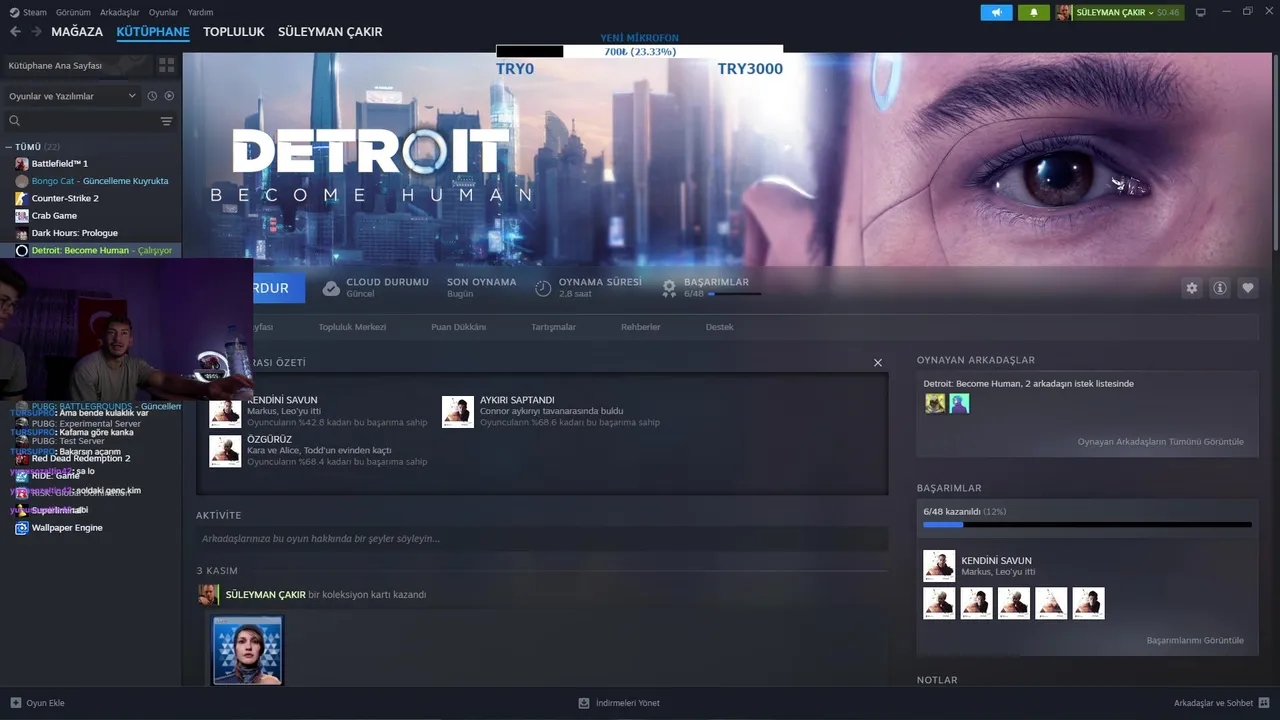Click SÜLEYMAN ÇAKIR name in activity feed
Screen dimensions: 1280x720
266,595
